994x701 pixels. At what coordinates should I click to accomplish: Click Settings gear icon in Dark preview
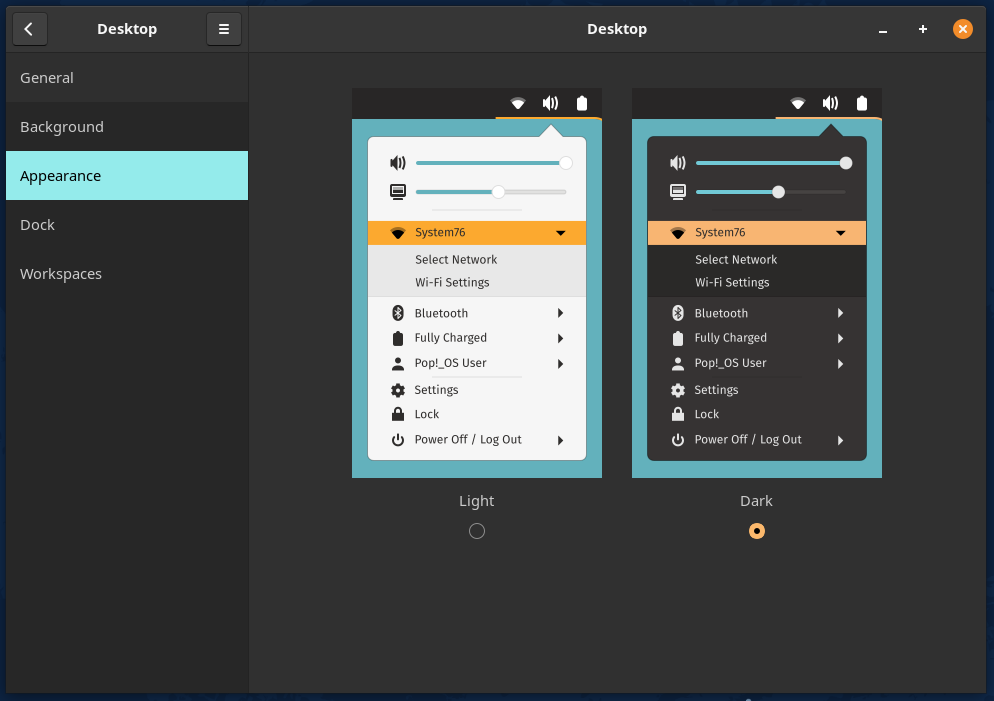coord(678,390)
